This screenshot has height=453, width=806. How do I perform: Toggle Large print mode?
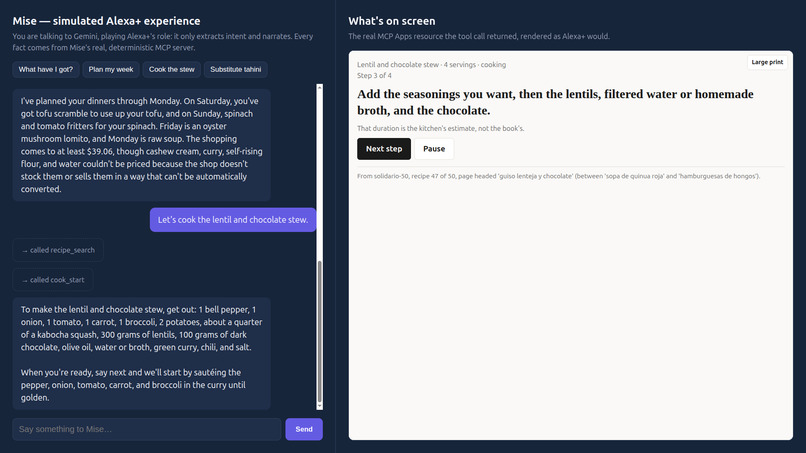coord(767,62)
